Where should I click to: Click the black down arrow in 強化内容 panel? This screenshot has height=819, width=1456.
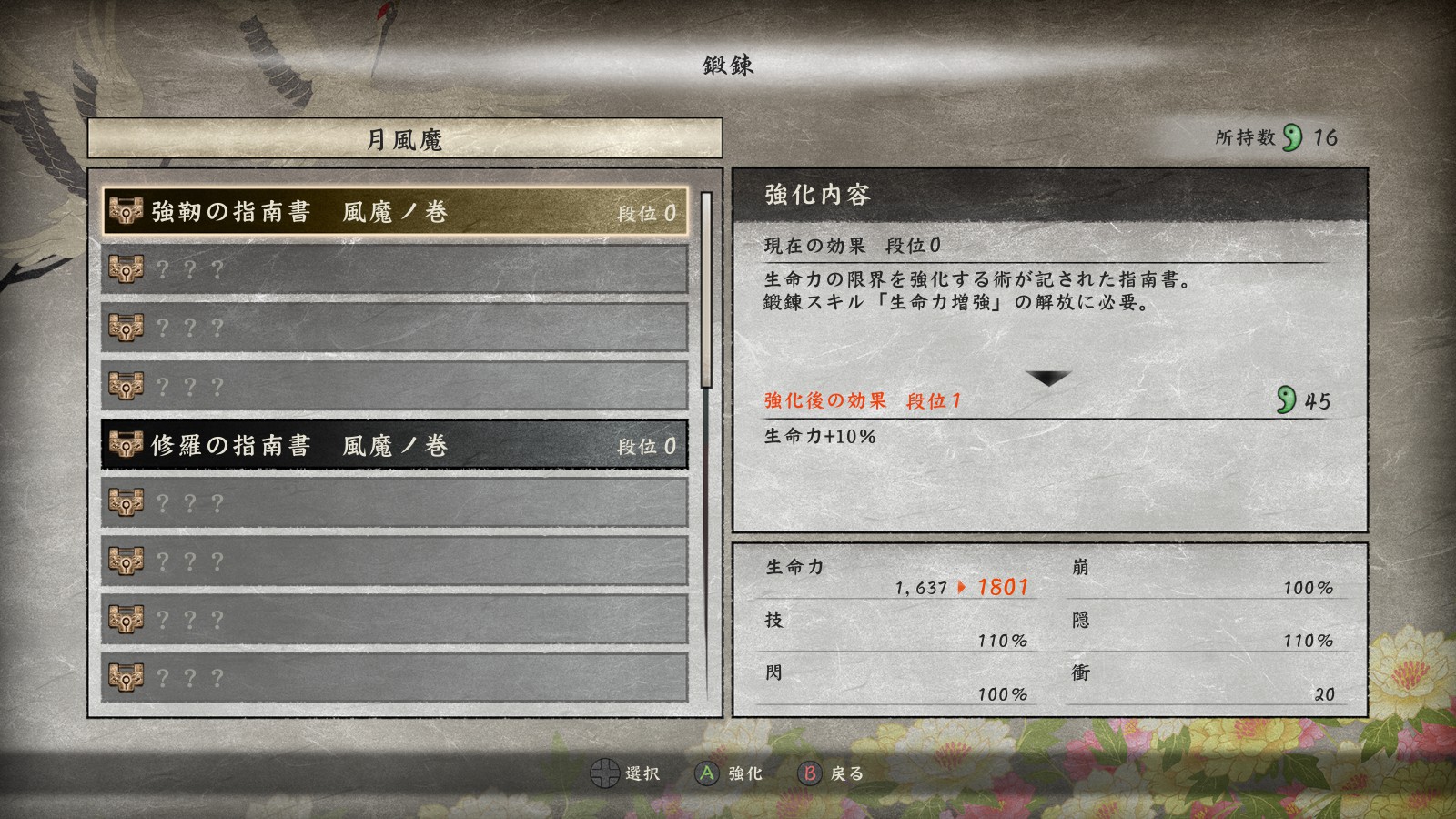coord(1048,378)
